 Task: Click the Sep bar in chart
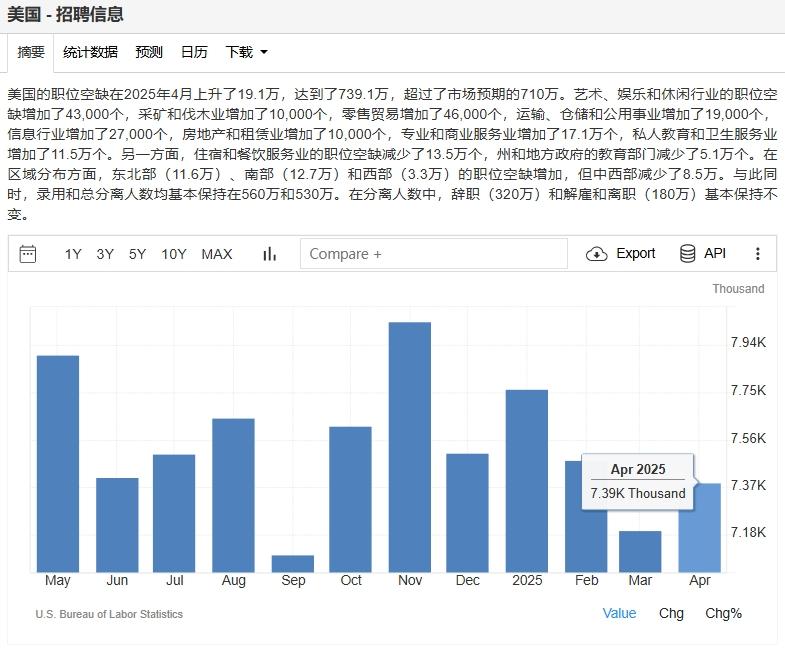click(x=293, y=563)
